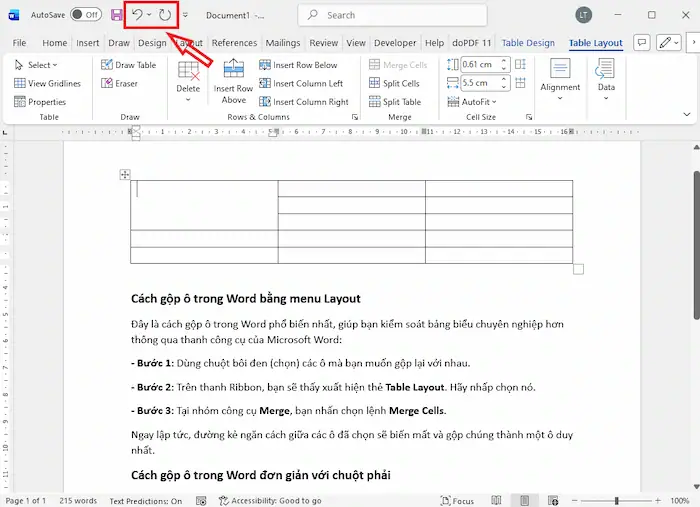This screenshot has height=507, width=700.
Task: Decrease the column width with down stepper
Action: coord(504,87)
